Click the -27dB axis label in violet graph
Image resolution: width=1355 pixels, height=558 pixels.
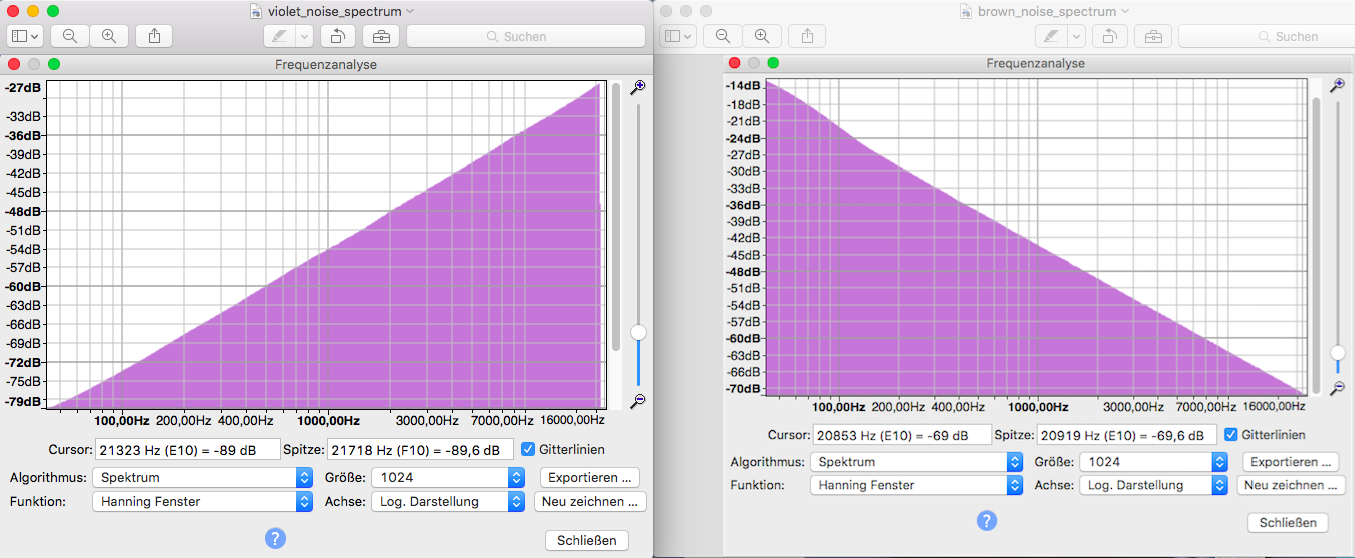pos(23,87)
